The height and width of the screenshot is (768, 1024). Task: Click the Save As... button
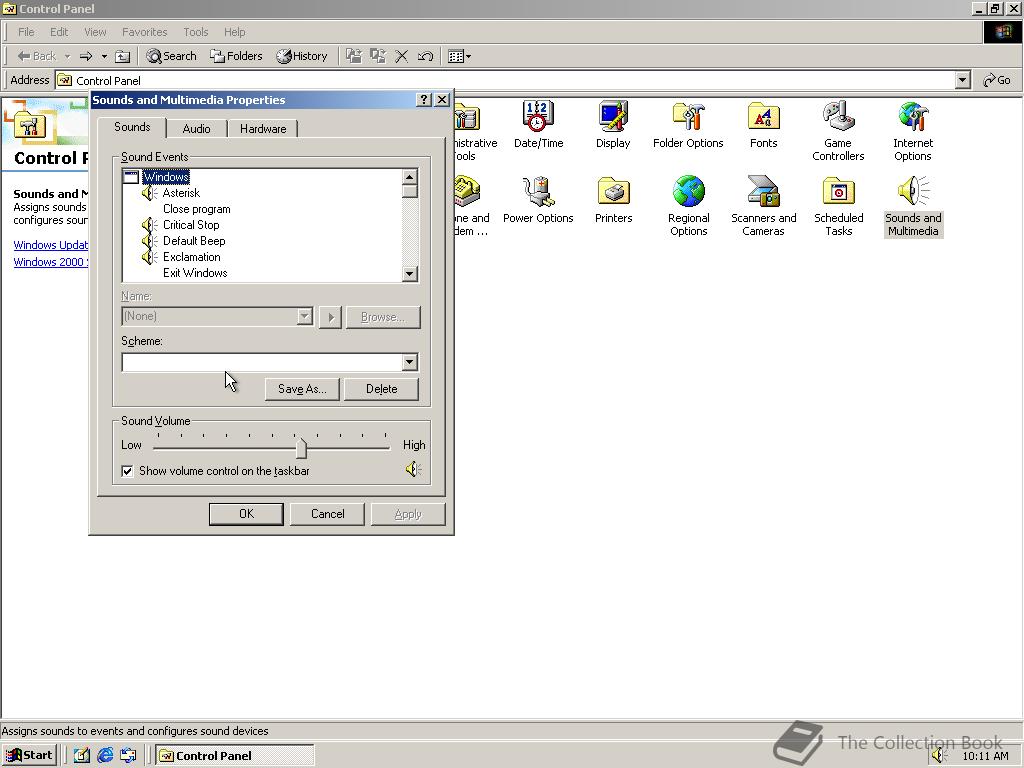tap(301, 389)
